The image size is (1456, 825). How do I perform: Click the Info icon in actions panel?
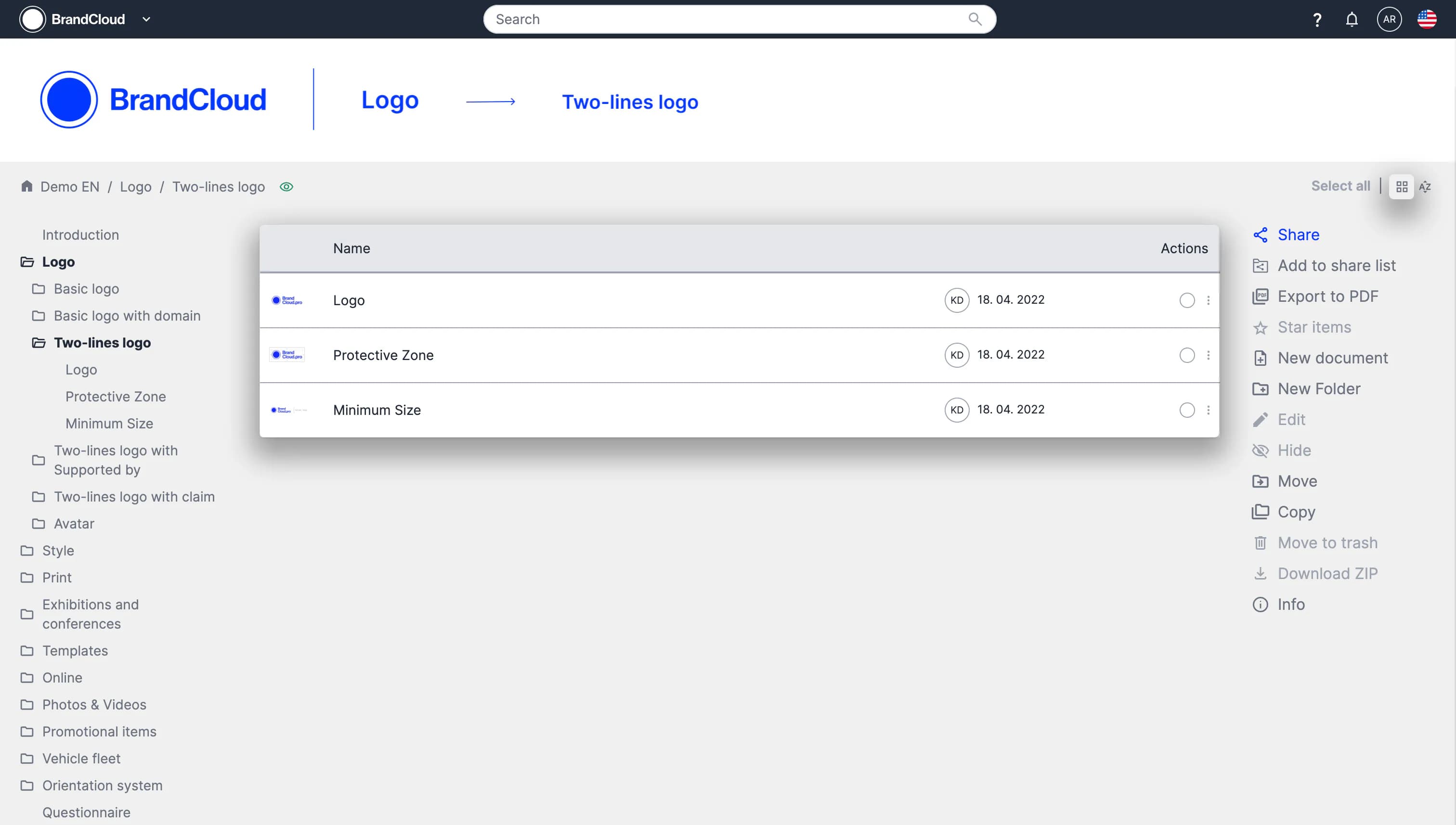click(1260, 605)
